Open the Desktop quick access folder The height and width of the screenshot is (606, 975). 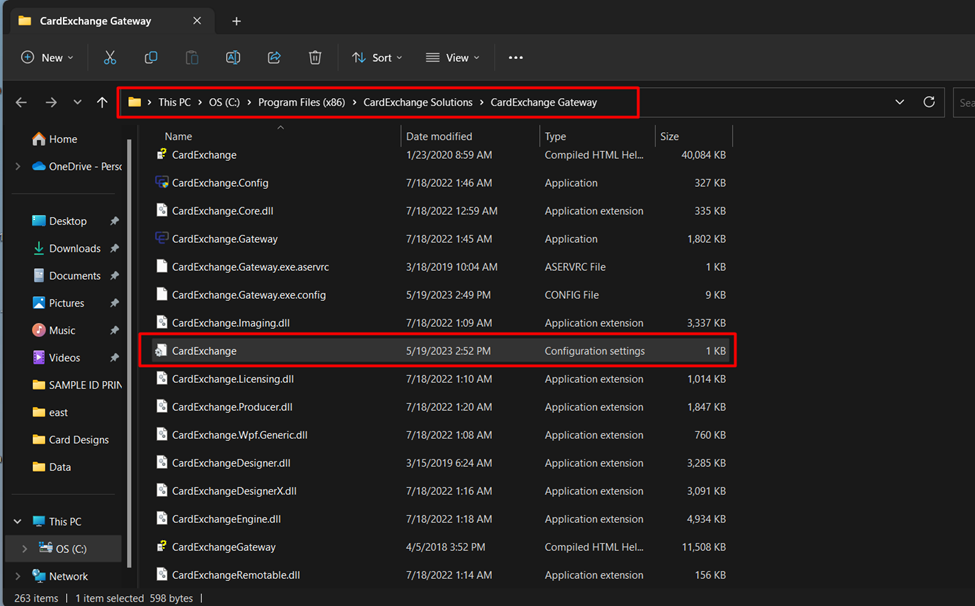tap(60, 221)
